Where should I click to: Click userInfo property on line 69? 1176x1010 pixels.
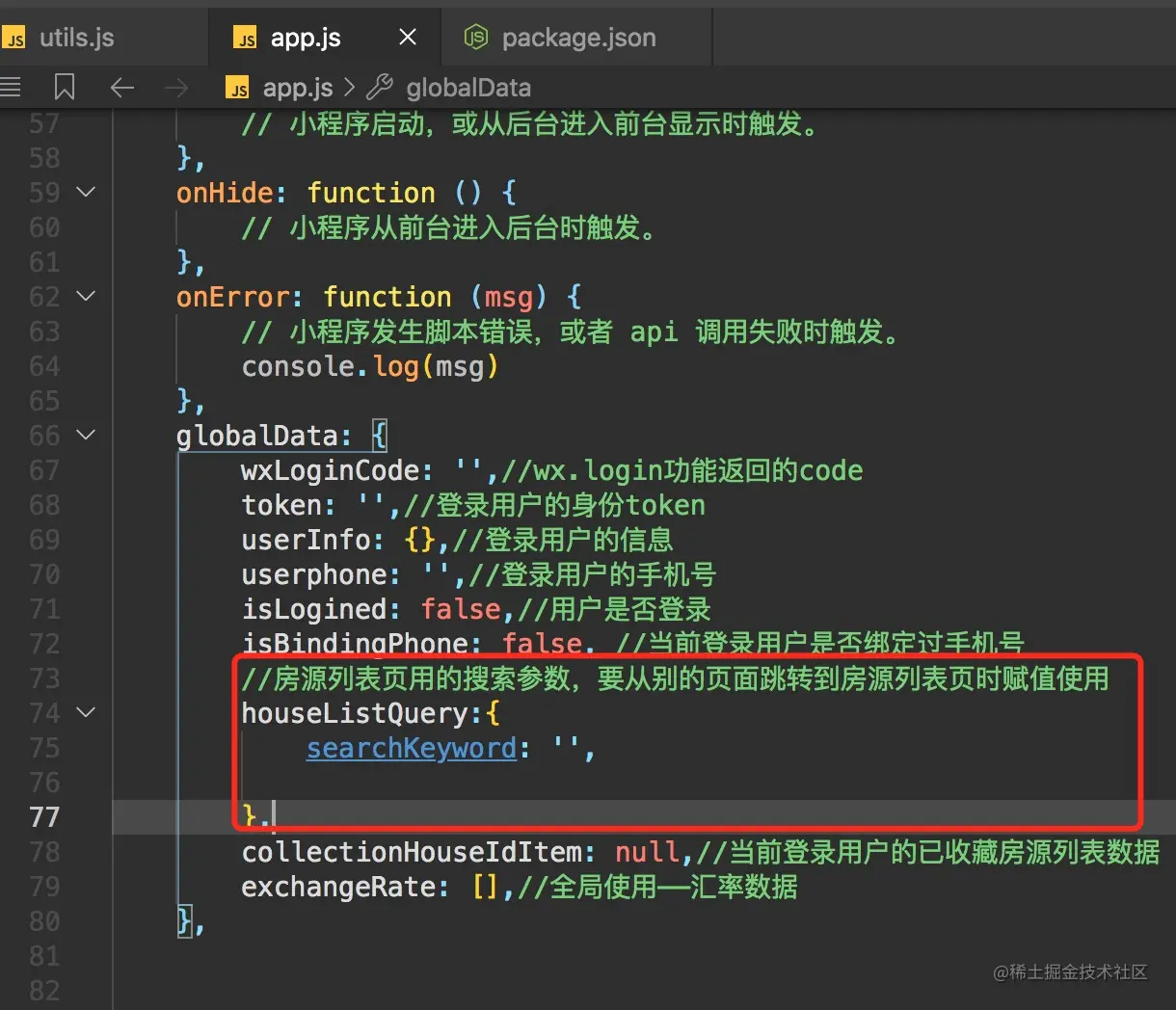click(x=306, y=540)
